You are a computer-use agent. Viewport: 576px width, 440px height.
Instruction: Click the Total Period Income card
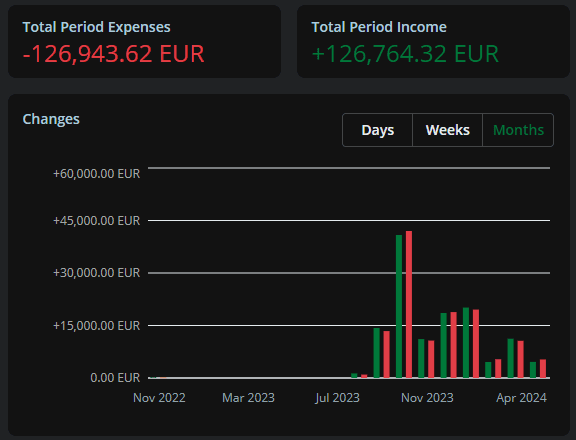[433, 42]
